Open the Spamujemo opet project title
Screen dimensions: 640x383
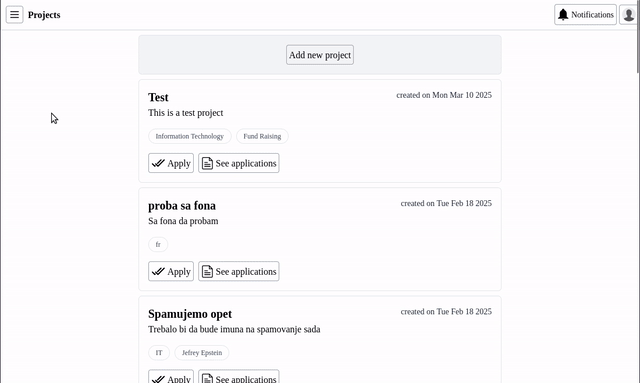190,314
